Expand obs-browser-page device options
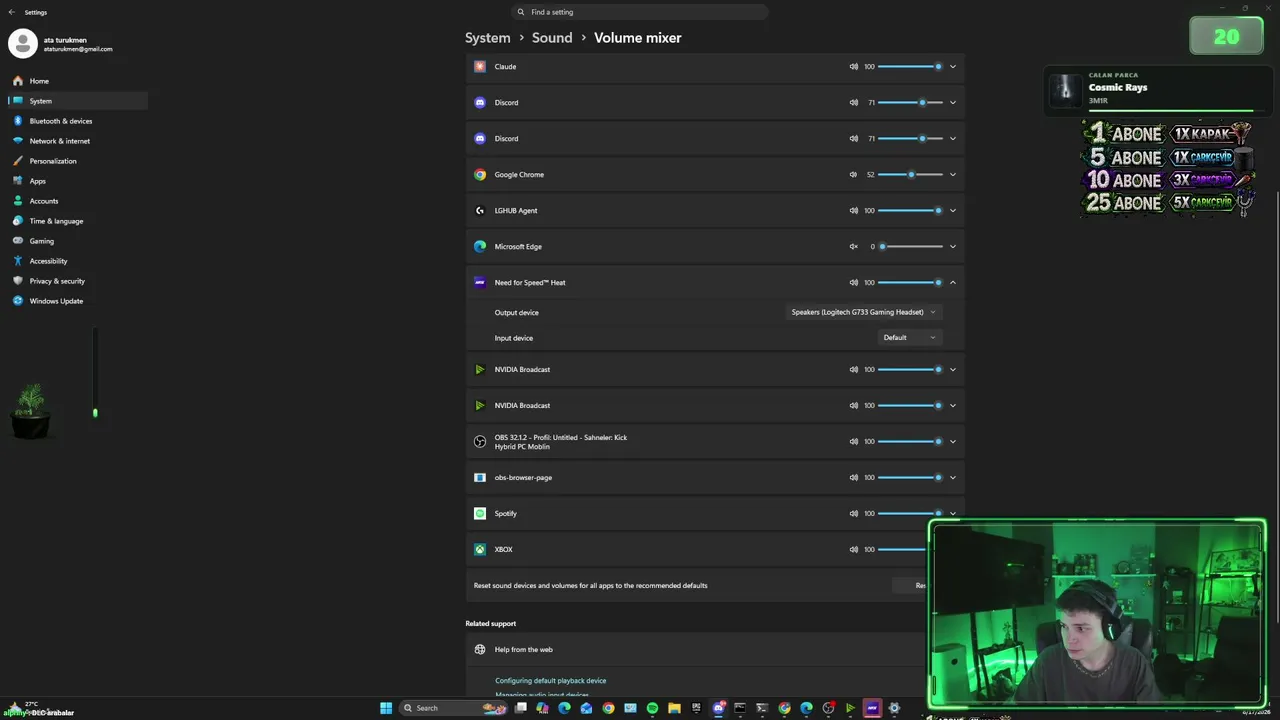Viewport: 1280px width, 720px height. tap(953, 477)
